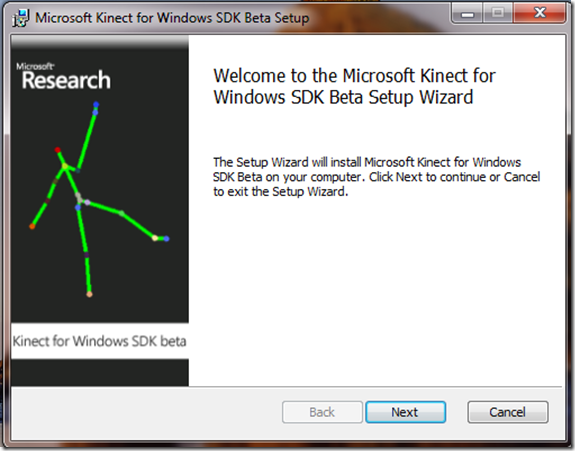Click the greyed-out Back button
This screenshot has height=451, width=575.
tap(322, 412)
